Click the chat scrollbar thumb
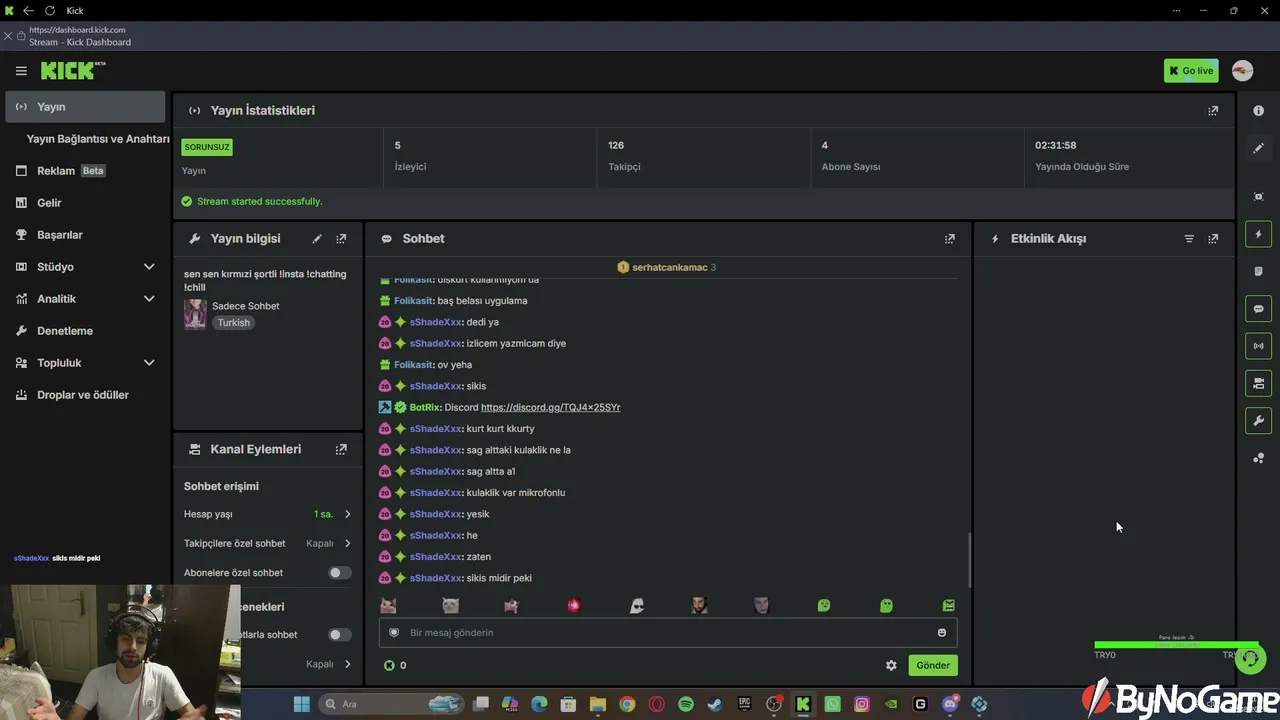Screen dimensions: 1280x720 969,560
